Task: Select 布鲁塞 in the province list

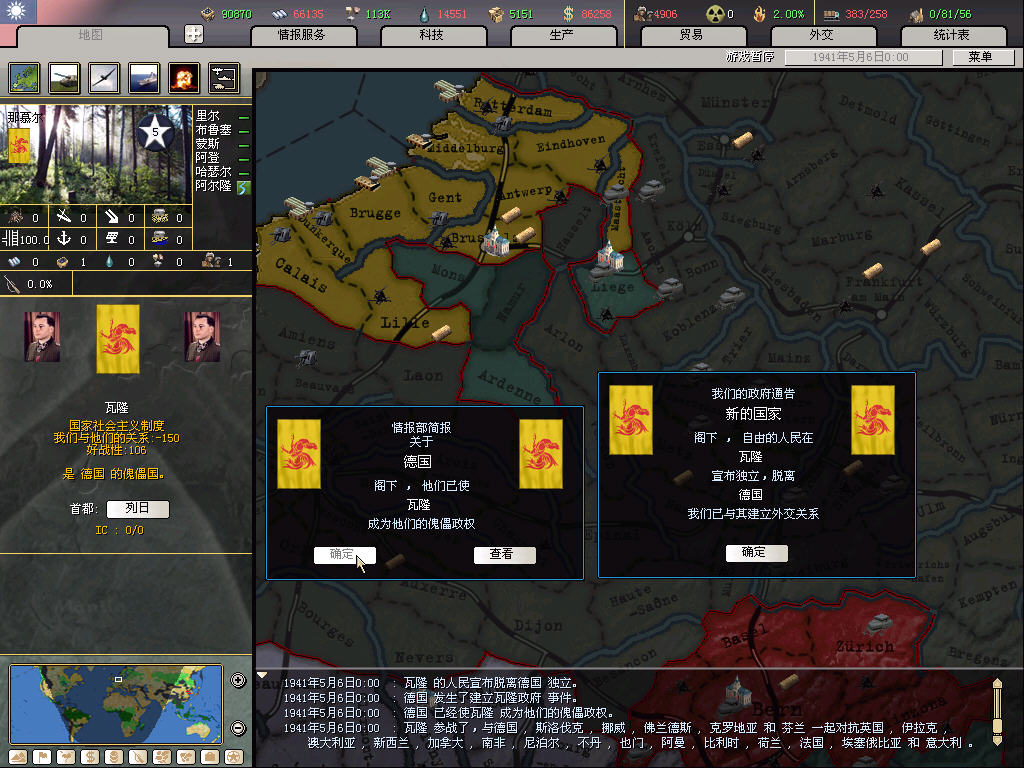Action: pyautogui.click(x=214, y=130)
